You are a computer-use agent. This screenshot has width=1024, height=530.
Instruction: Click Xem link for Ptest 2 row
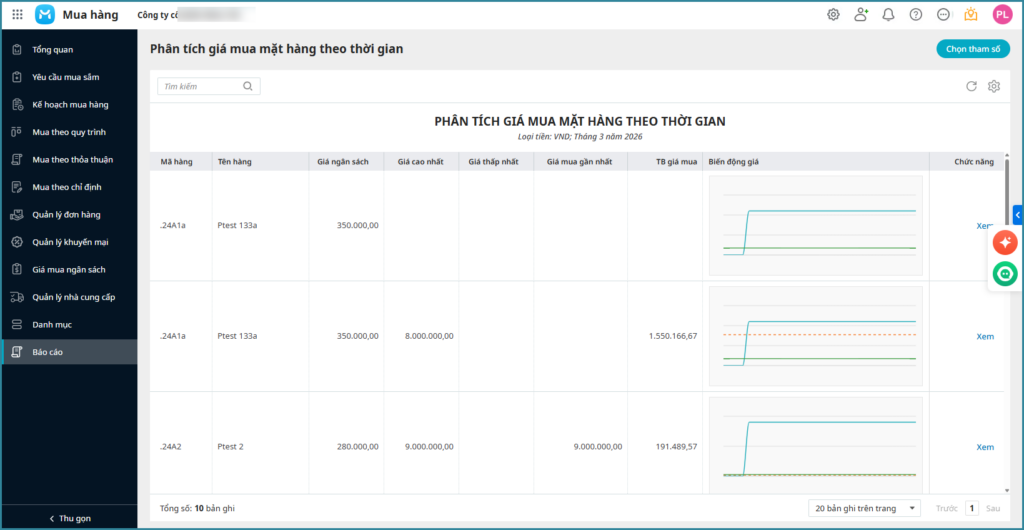(985, 447)
